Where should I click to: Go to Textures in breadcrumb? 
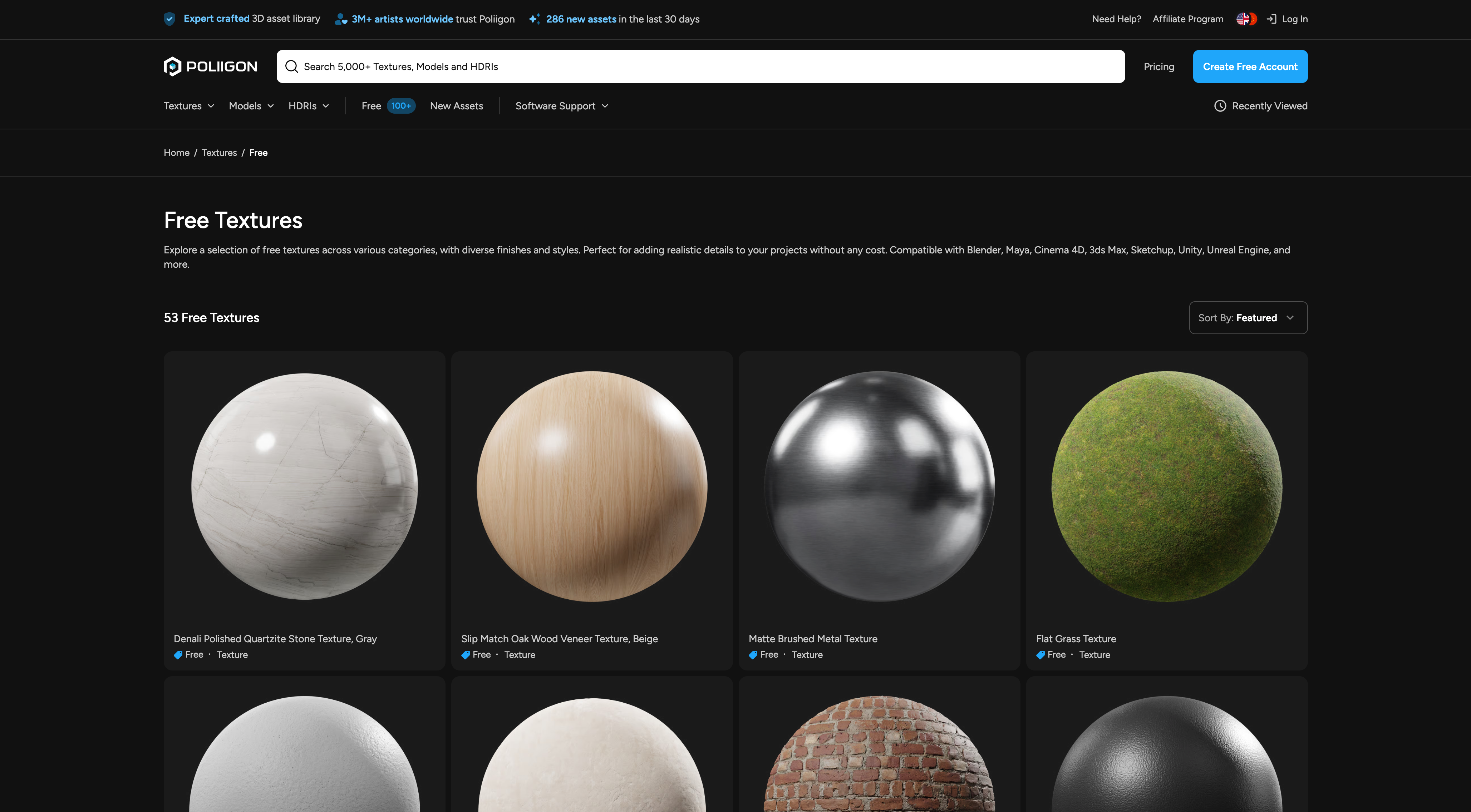pos(219,152)
